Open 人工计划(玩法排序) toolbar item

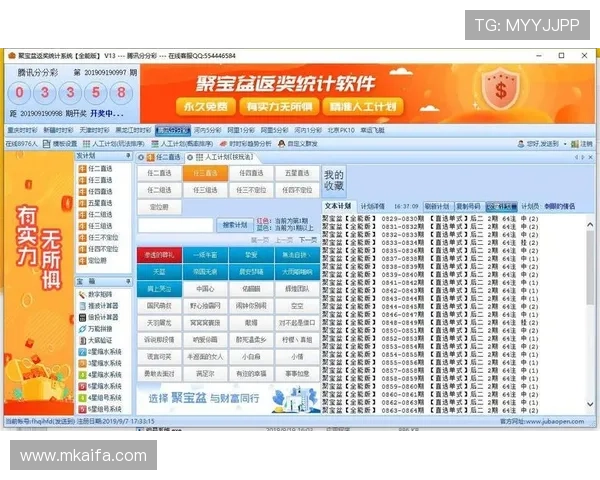coord(114,144)
